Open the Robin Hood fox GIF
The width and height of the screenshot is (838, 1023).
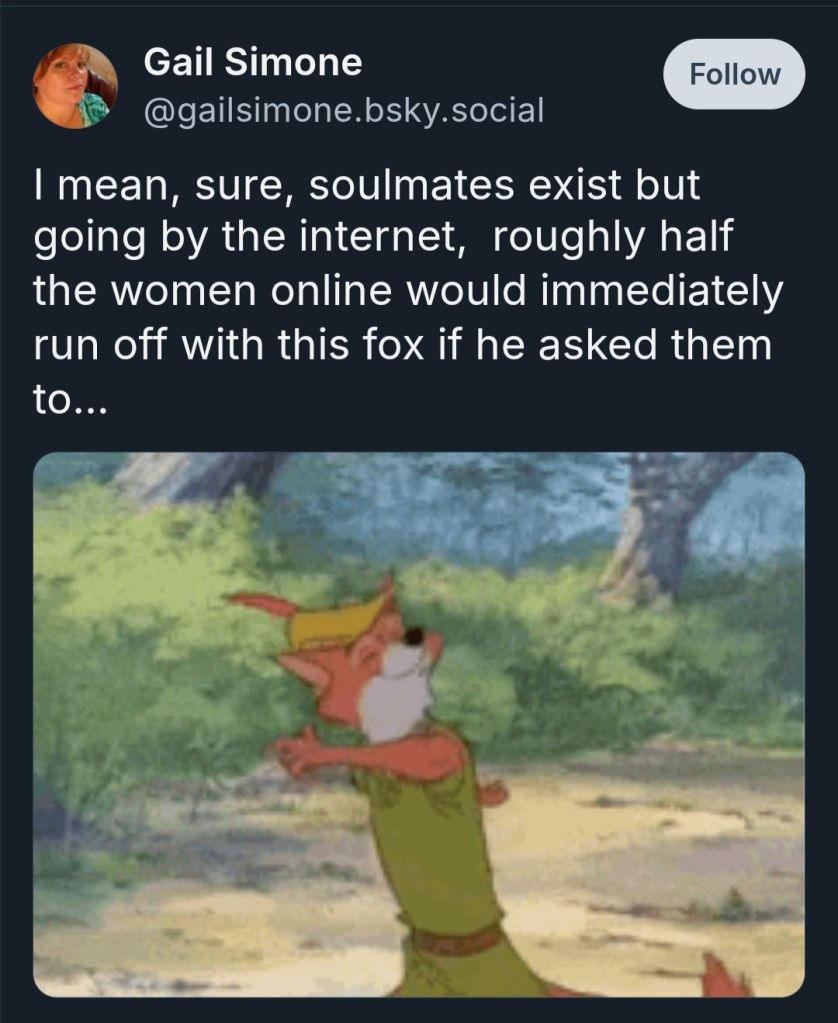point(419,724)
